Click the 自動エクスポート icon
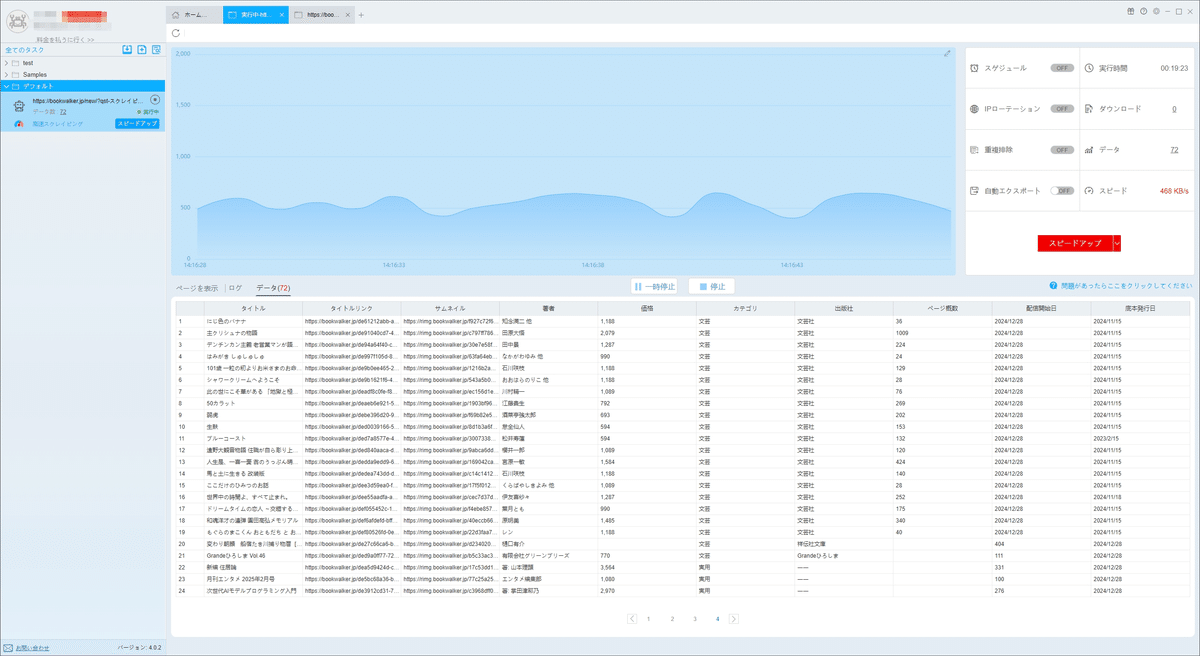The width and height of the screenshot is (1200, 656). [975, 190]
